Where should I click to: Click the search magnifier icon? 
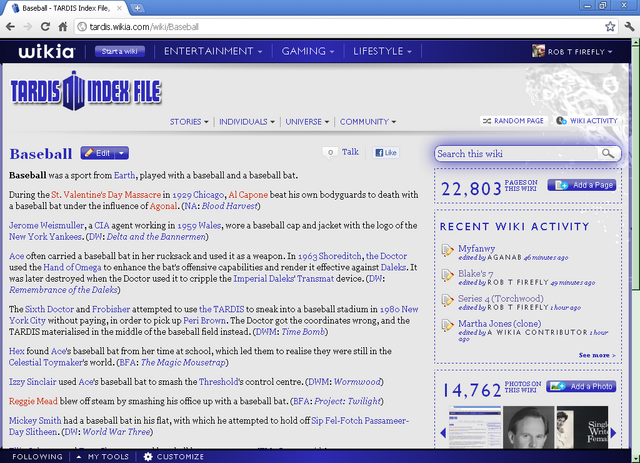[608, 154]
